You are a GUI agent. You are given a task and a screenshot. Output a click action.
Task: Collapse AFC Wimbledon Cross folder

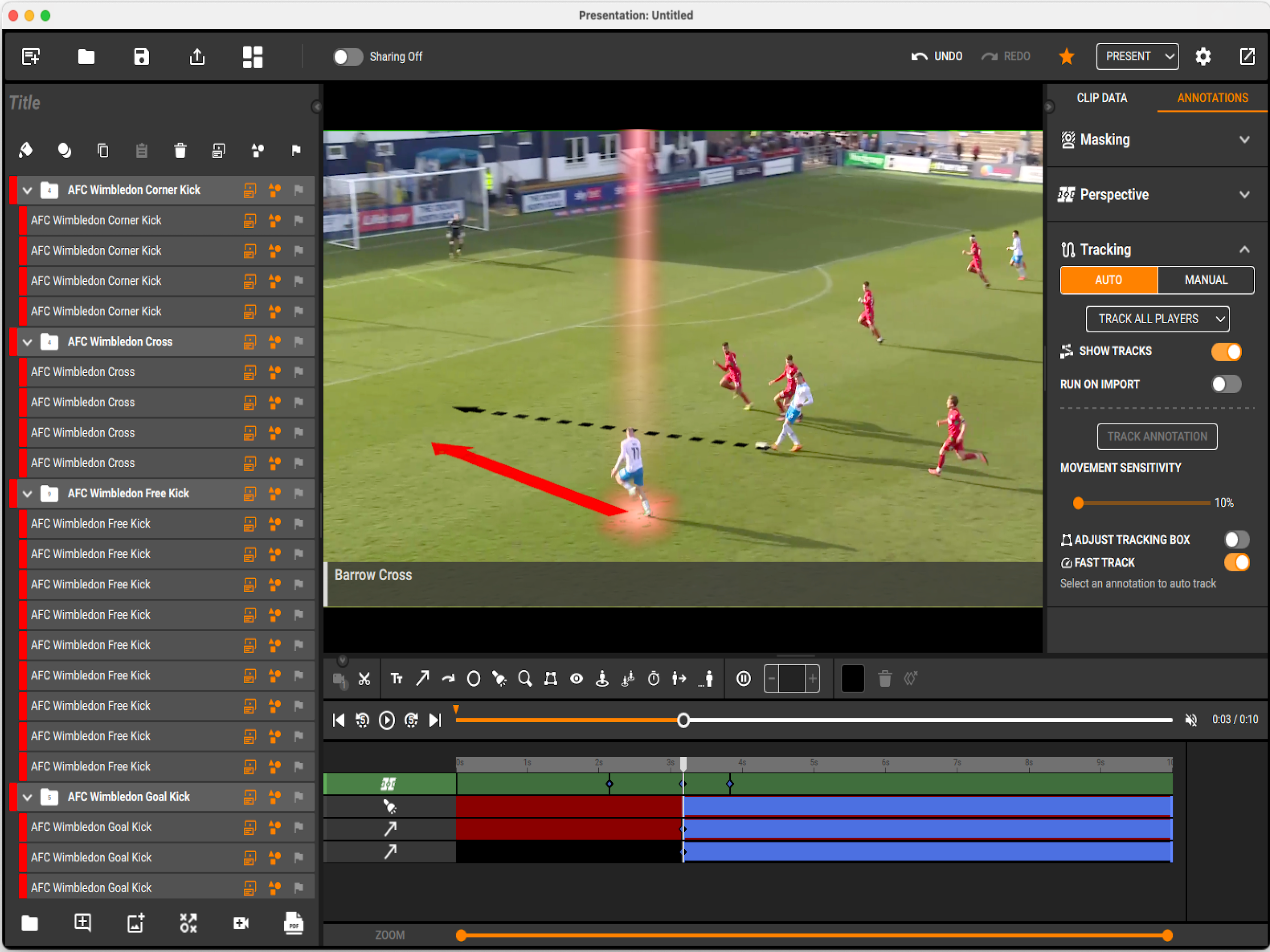click(27, 342)
